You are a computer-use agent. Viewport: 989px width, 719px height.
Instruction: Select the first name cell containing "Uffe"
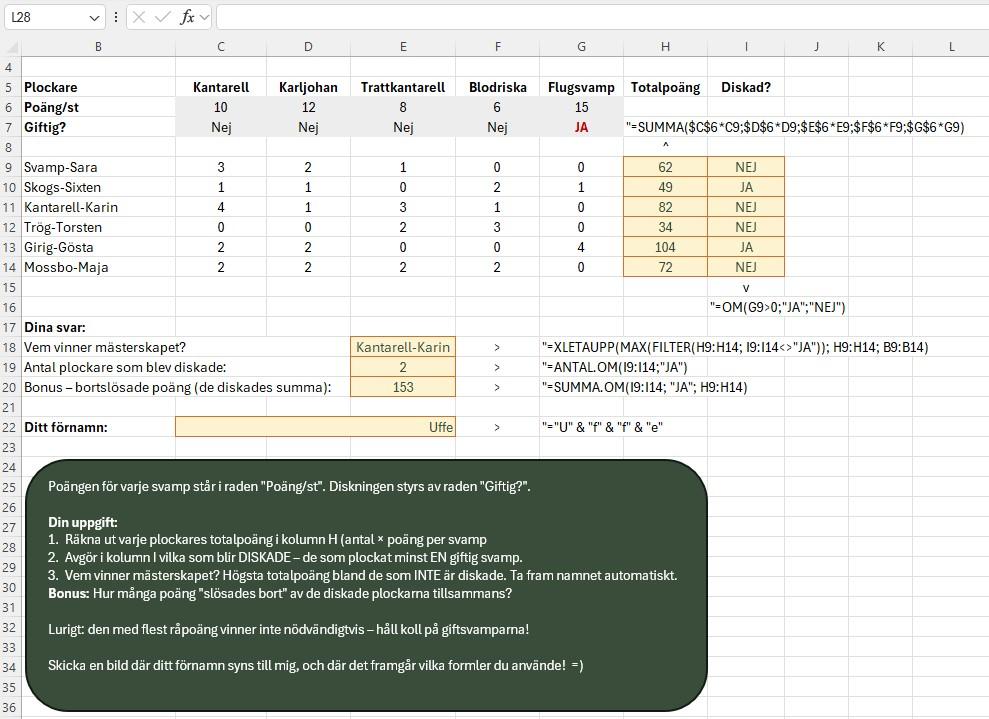click(x=315, y=427)
